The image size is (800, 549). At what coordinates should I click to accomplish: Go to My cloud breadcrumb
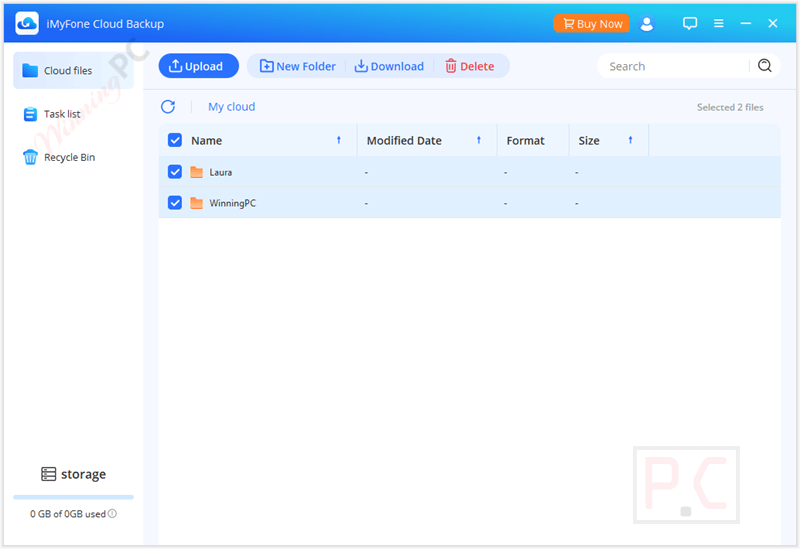pyautogui.click(x=232, y=107)
